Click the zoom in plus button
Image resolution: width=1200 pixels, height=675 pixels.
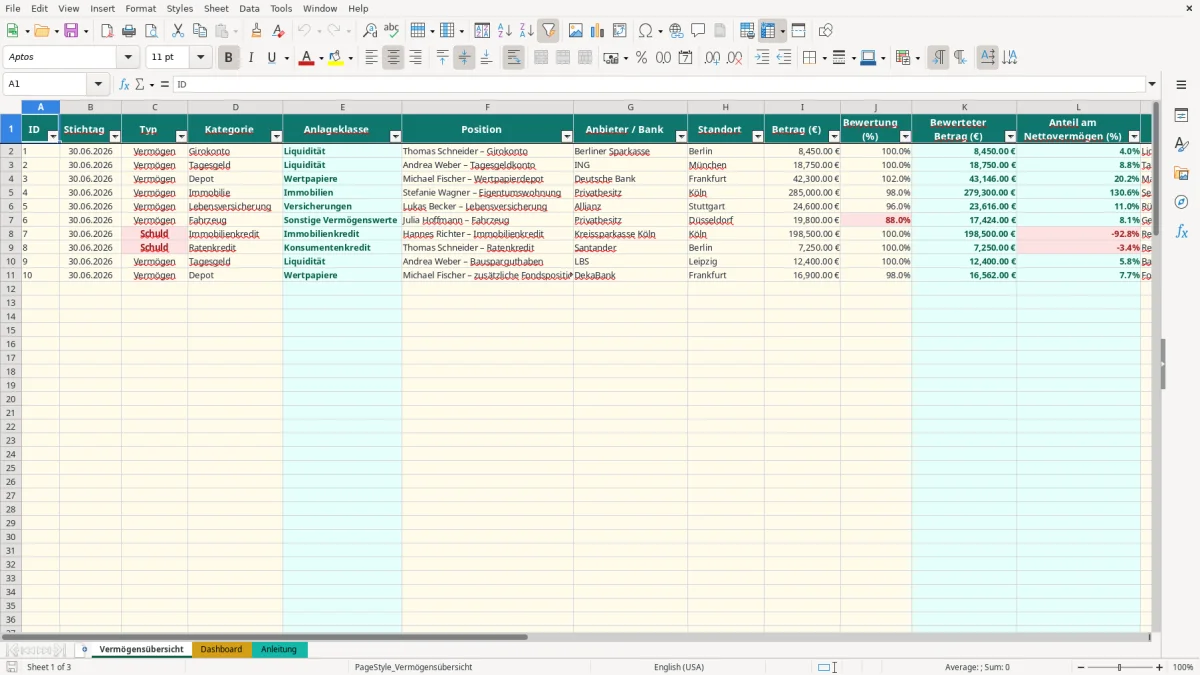[1159, 667]
